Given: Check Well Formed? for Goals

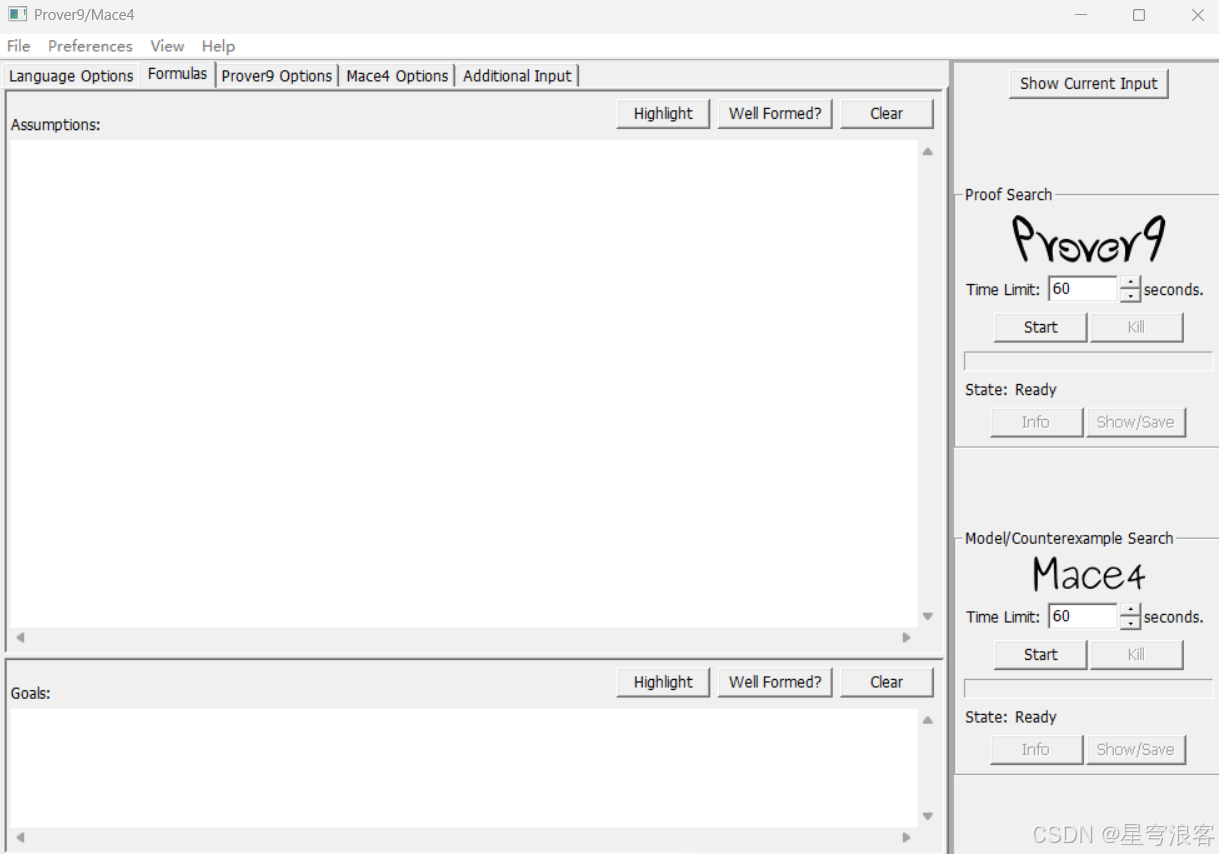Looking at the screenshot, I should pos(775,682).
